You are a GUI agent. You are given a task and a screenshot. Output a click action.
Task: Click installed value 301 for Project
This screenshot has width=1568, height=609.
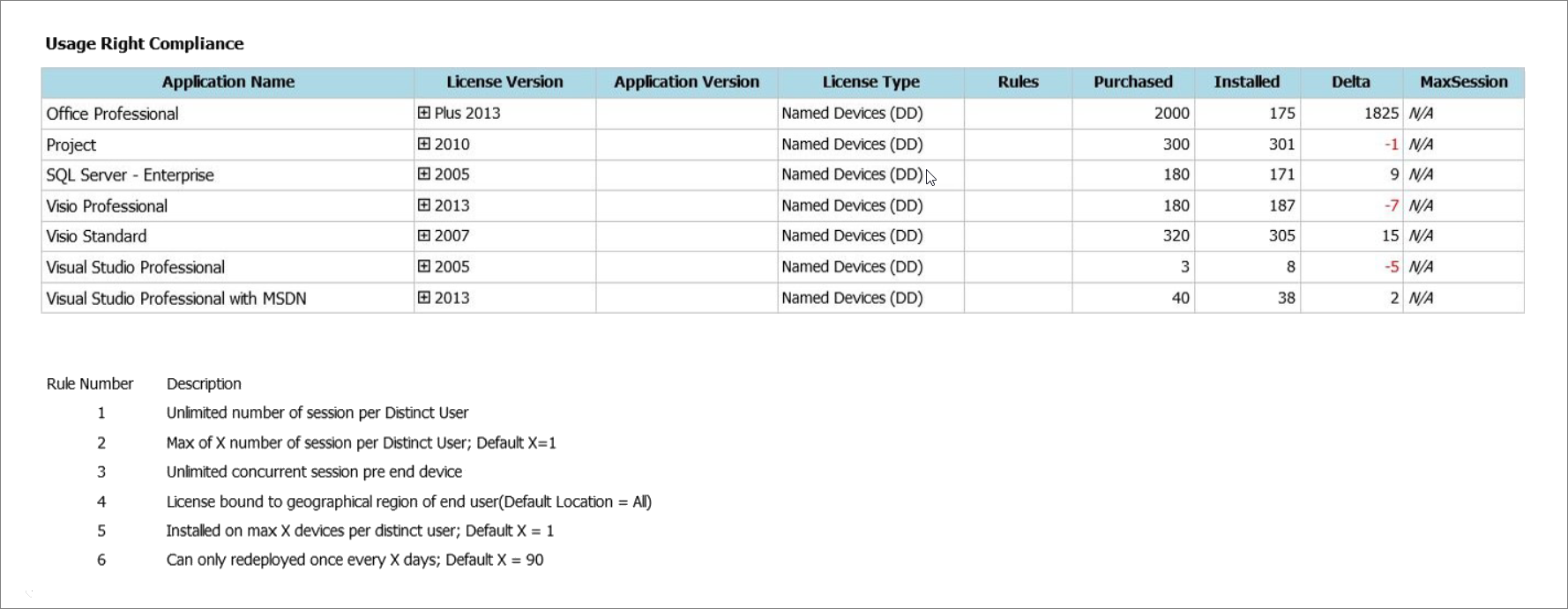tap(1281, 144)
